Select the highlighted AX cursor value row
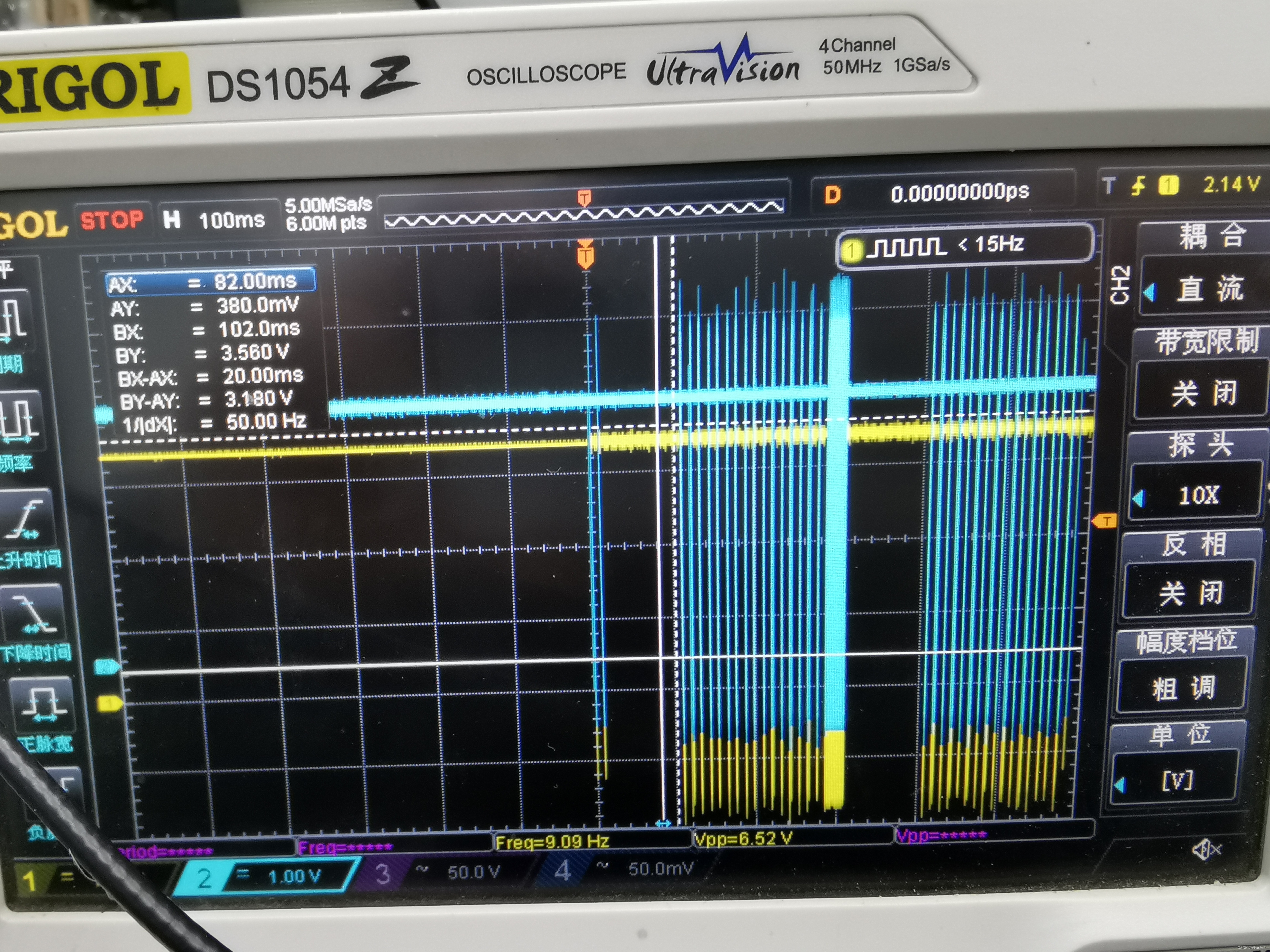The image size is (1270, 952). click(x=211, y=282)
